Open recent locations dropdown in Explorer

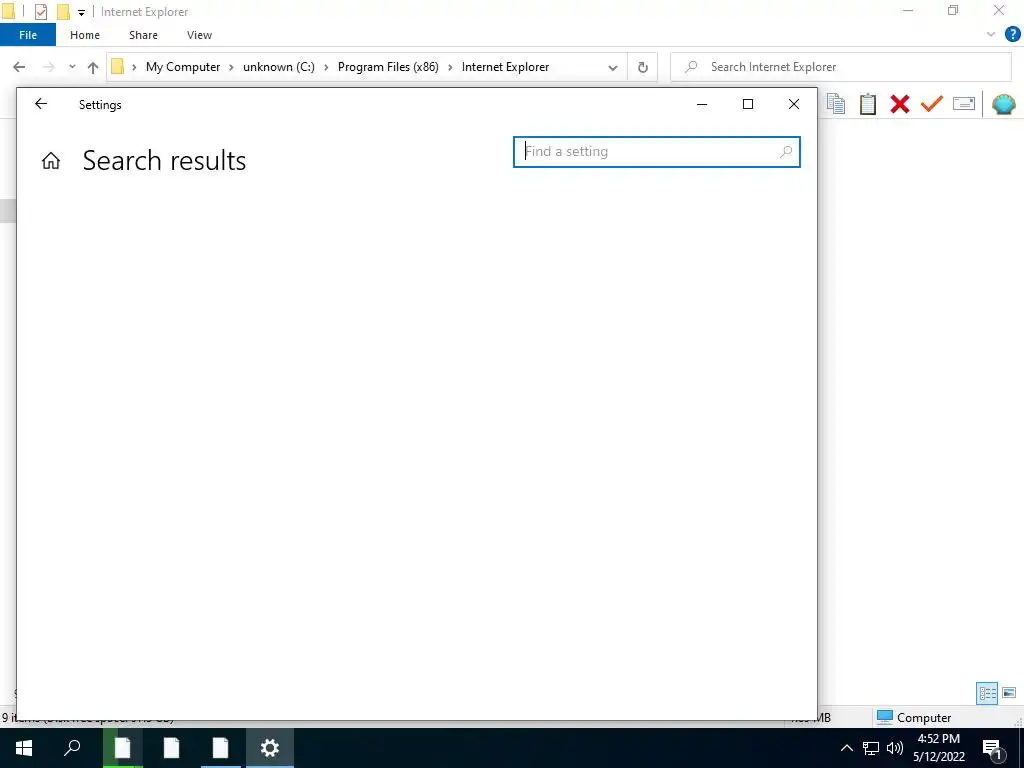click(72, 67)
